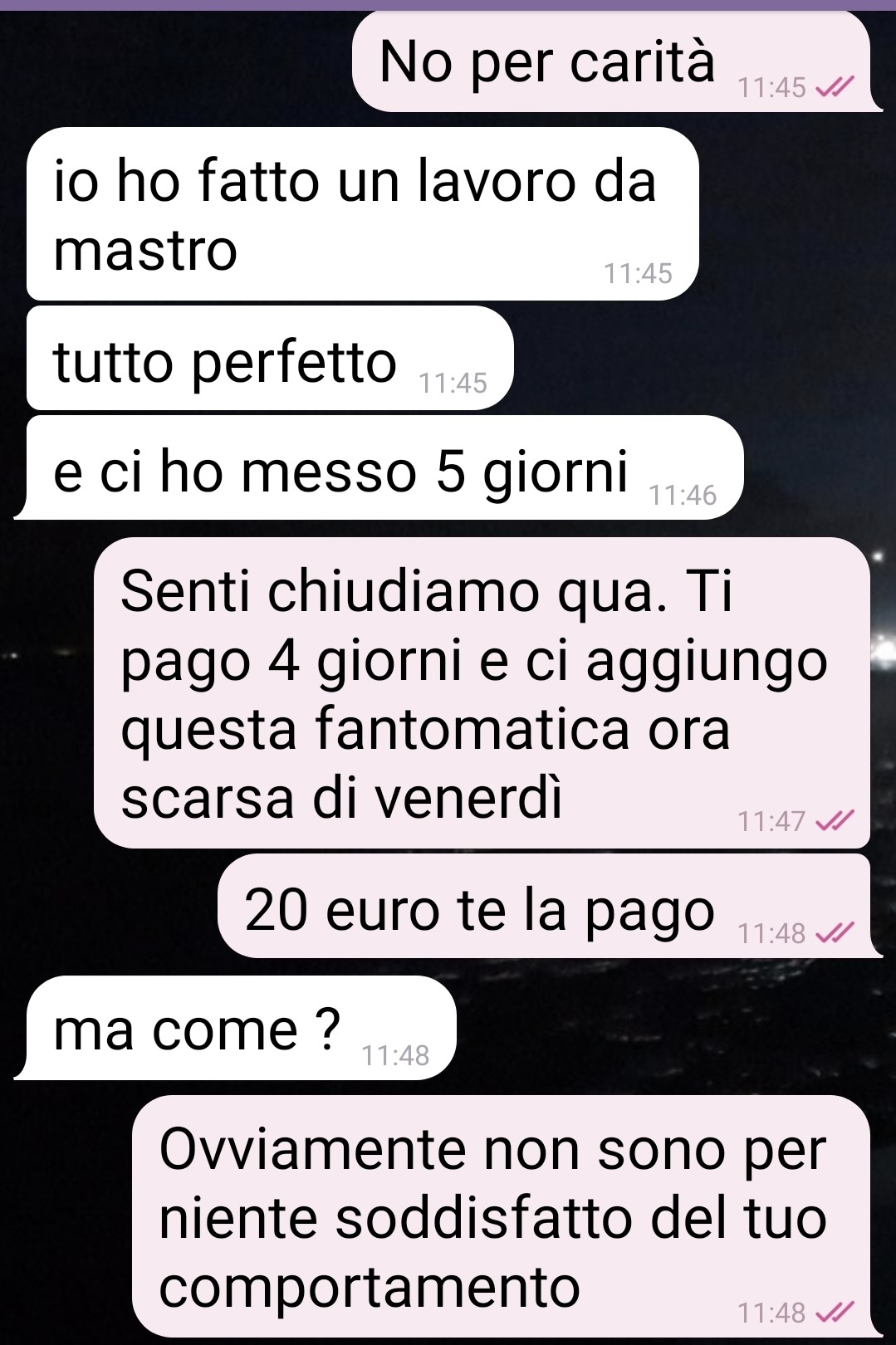Screen dimensions: 896x1345
Task: Tap the 11:48 timestamp on "ma come ?"
Action: click(396, 1055)
